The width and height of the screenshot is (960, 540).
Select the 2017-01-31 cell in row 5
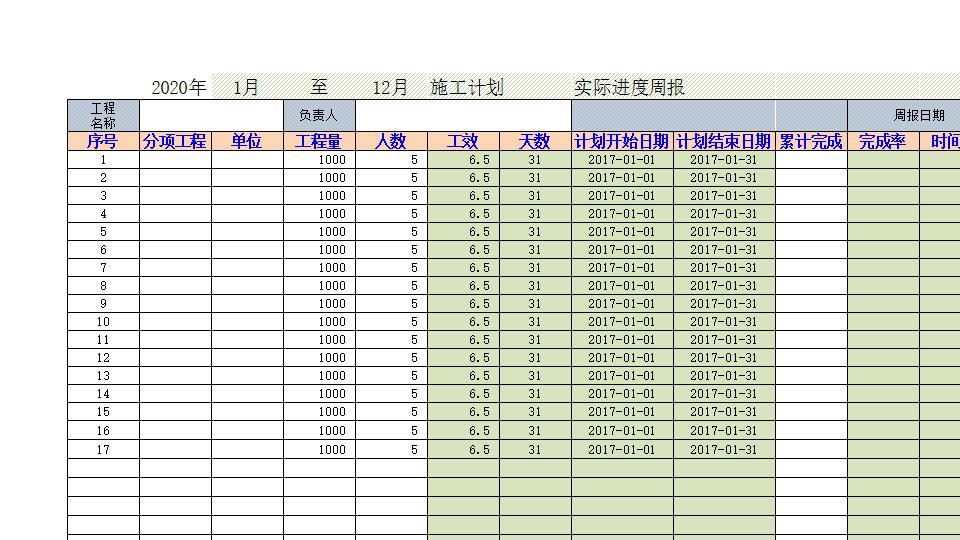tap(724, 231)
